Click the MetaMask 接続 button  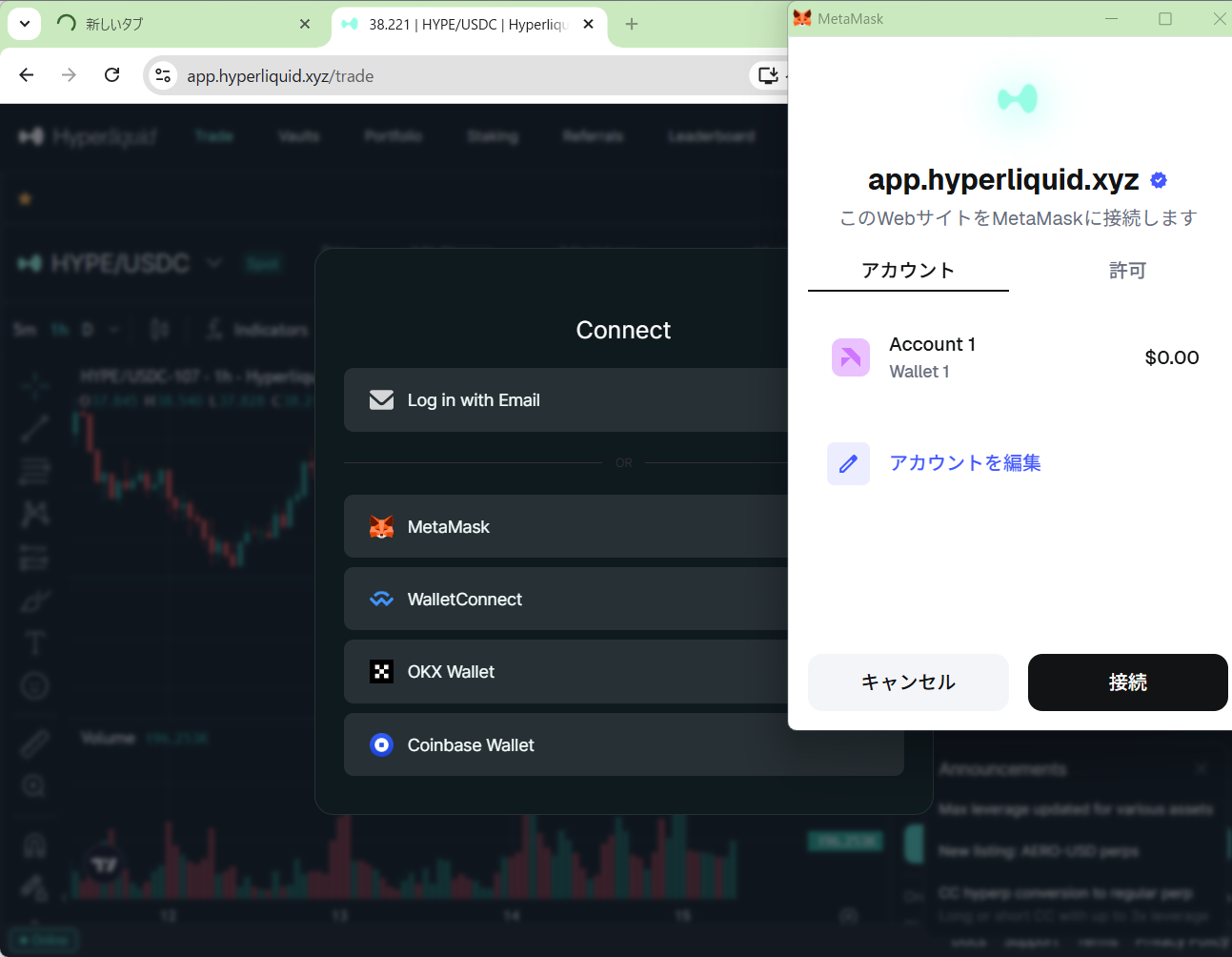click(1127, 682)
